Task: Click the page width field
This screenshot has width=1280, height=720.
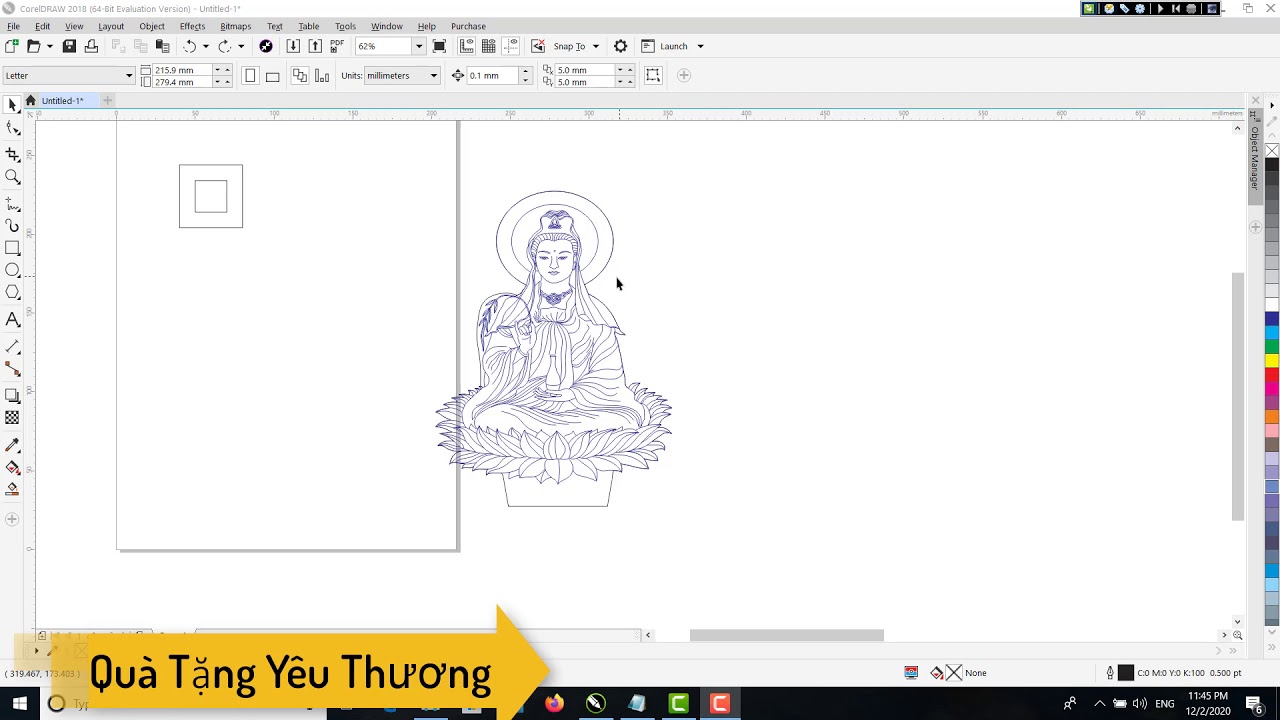Action: (x=182, y=70)
